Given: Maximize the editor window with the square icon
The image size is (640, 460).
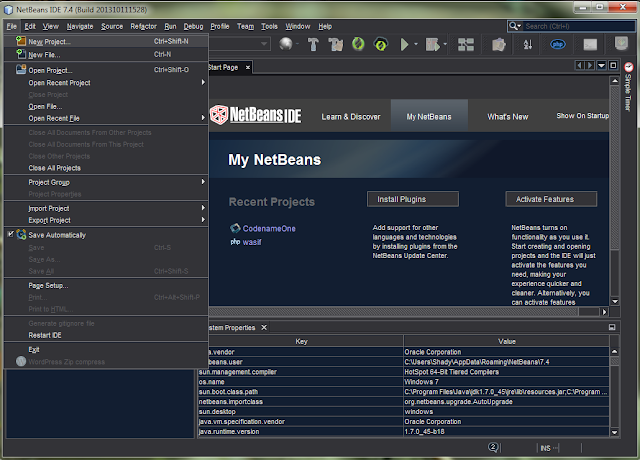Looking at the screenshot, I should (613, 65).
